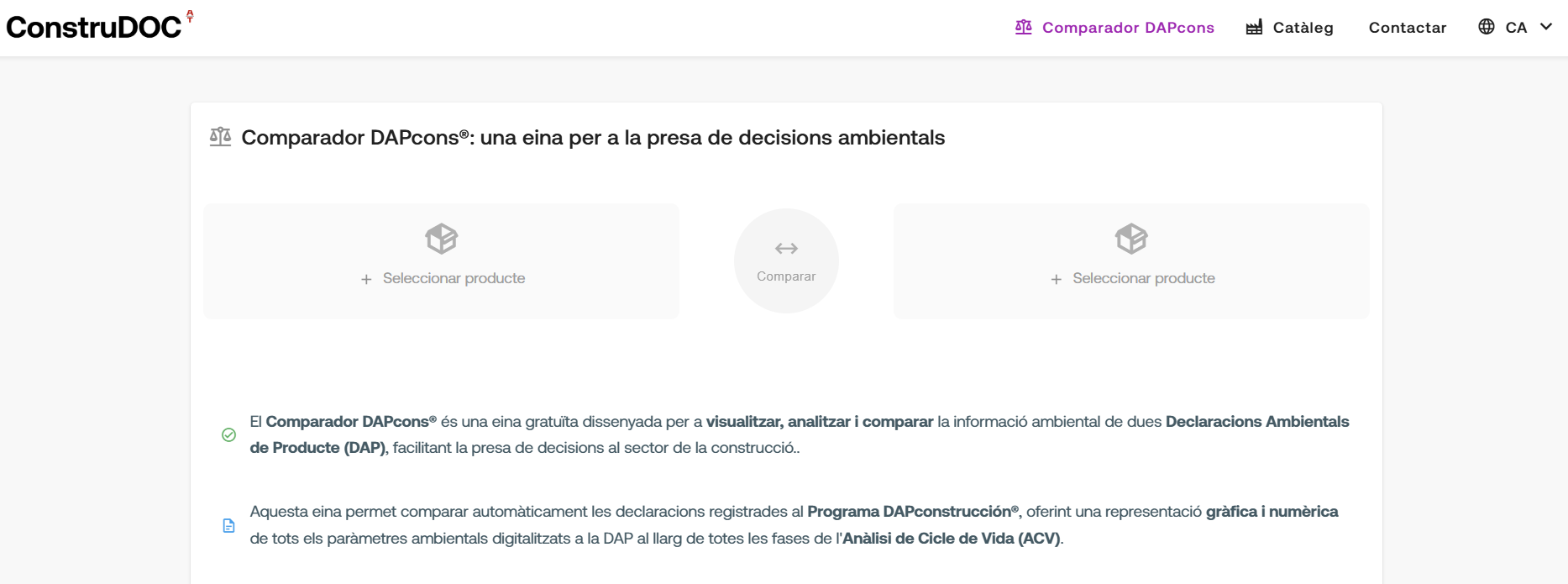Go to the Catàleg page
The height and width of the screenshot is (584, 1568).
click(x=1303, y=28)
